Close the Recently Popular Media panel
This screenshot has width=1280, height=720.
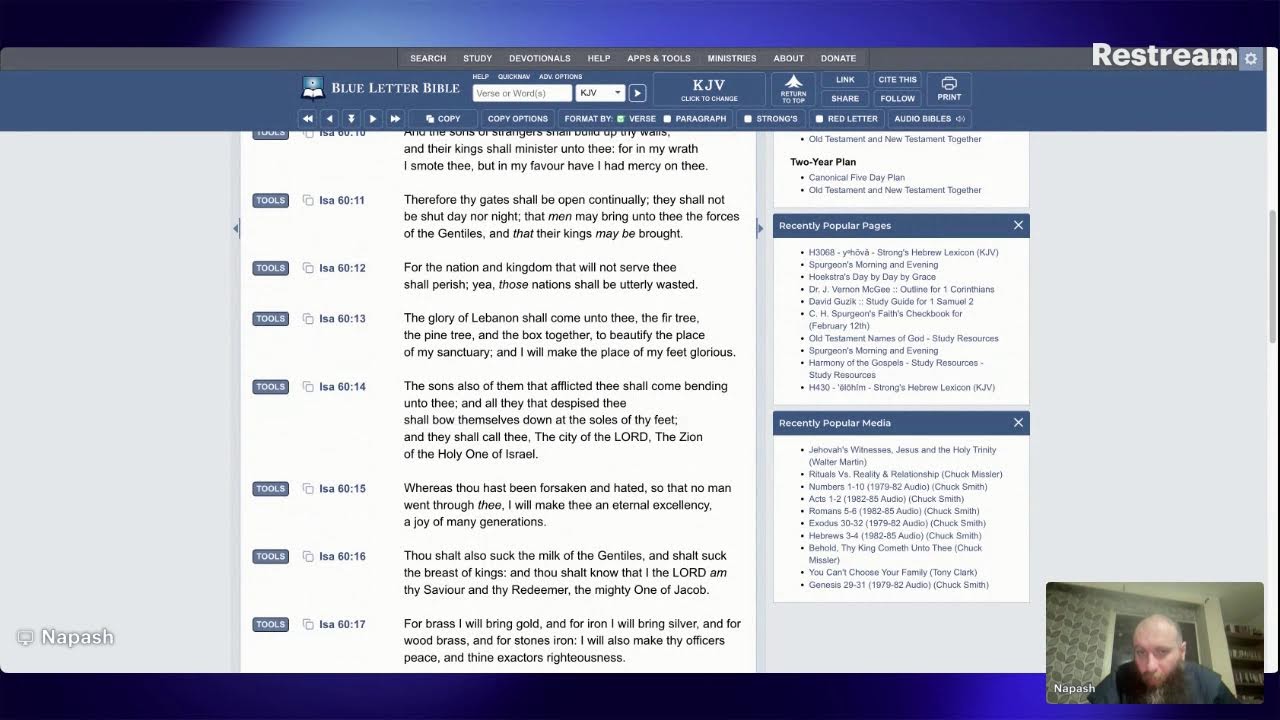click(1018, 422)
